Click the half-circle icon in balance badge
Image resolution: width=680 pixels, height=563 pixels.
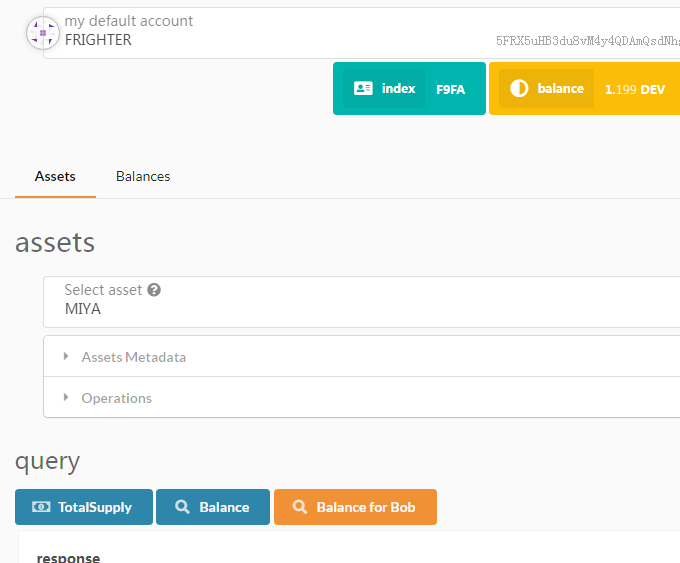click(x=519, y=88)
